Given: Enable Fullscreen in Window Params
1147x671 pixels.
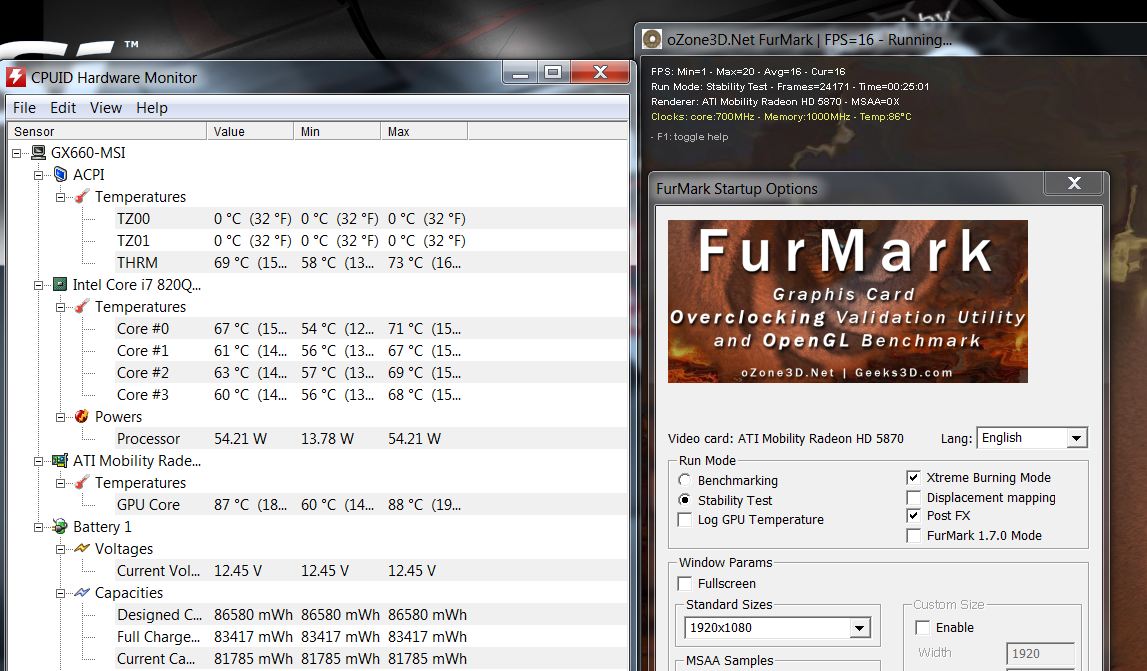Looking at the screenshot, I should (685, 583).
